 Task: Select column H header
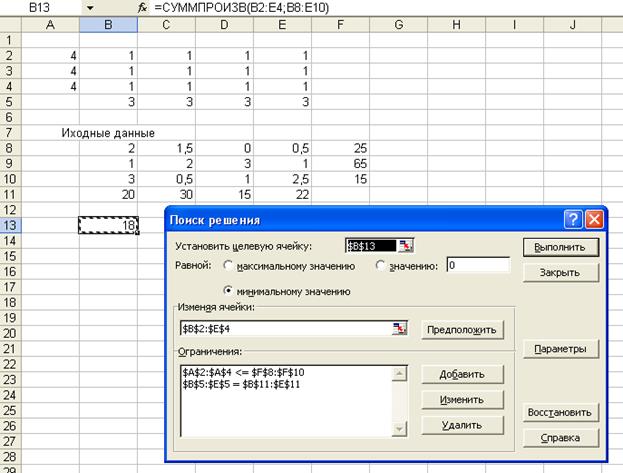tap(457, 25)
